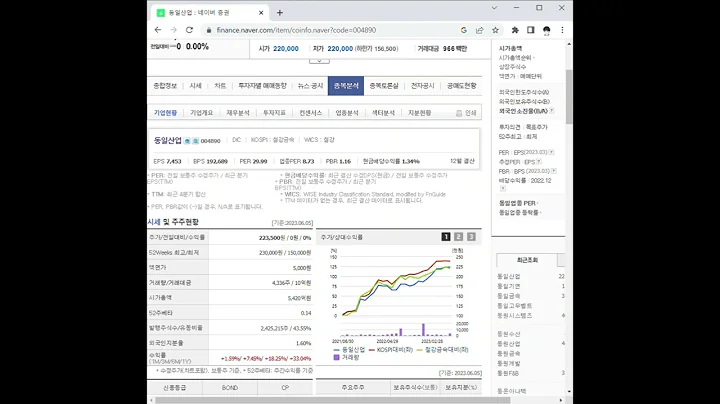720x404 pixels.
Task: Open the Chrome three-dot menu
Action: click(x=562, y=30)
